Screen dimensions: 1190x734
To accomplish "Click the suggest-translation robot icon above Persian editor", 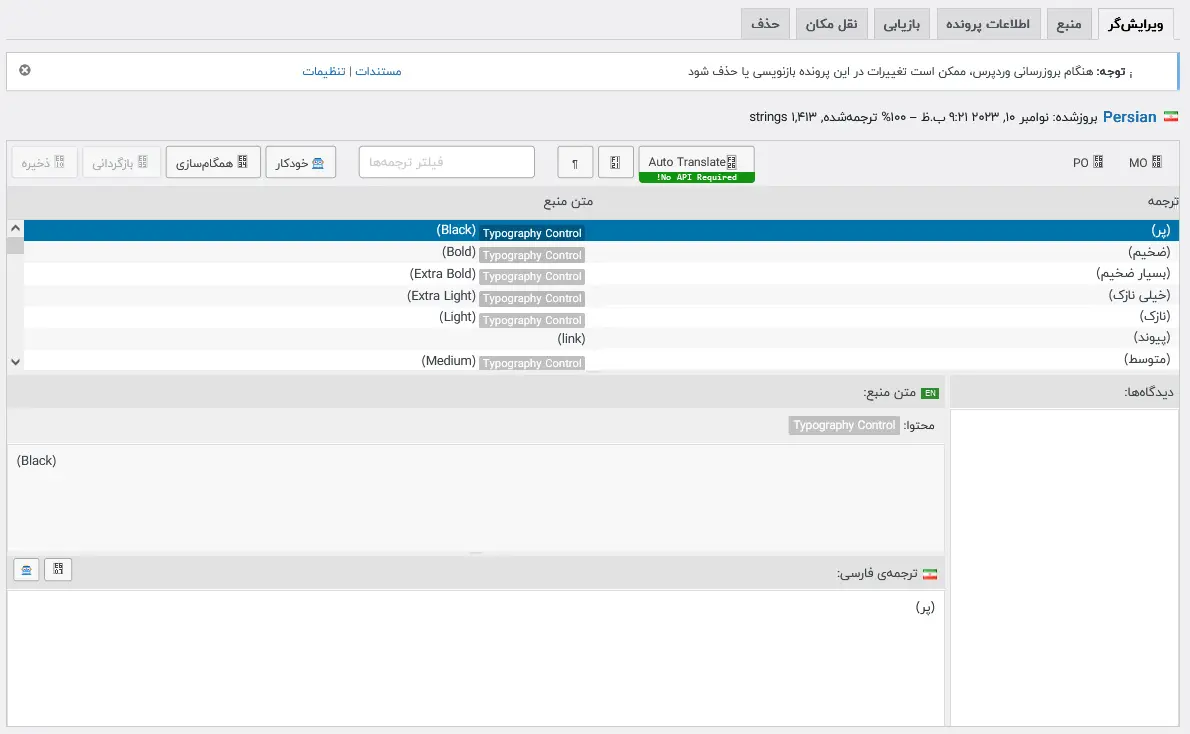I will tap(27, 569).
